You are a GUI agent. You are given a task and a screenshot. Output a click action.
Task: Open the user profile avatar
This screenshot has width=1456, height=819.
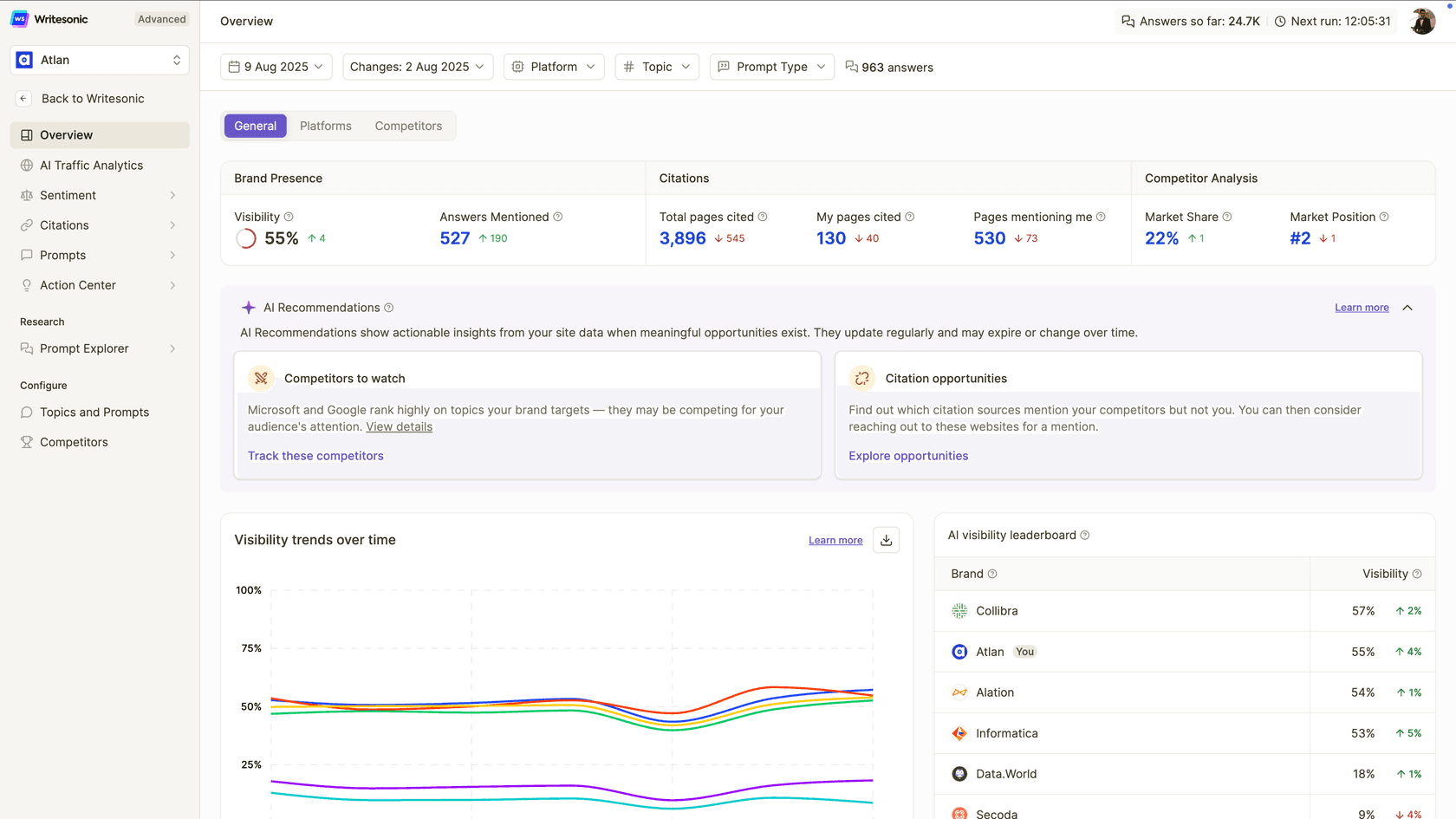(1422, 21)
